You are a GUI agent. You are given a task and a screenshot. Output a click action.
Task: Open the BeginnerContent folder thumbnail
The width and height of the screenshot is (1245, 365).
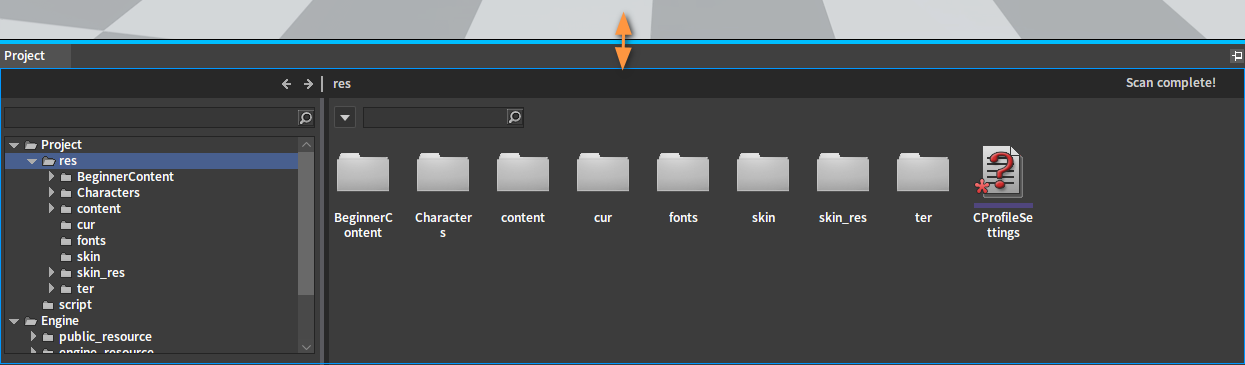pyautogui.click(x=363, y=172)
